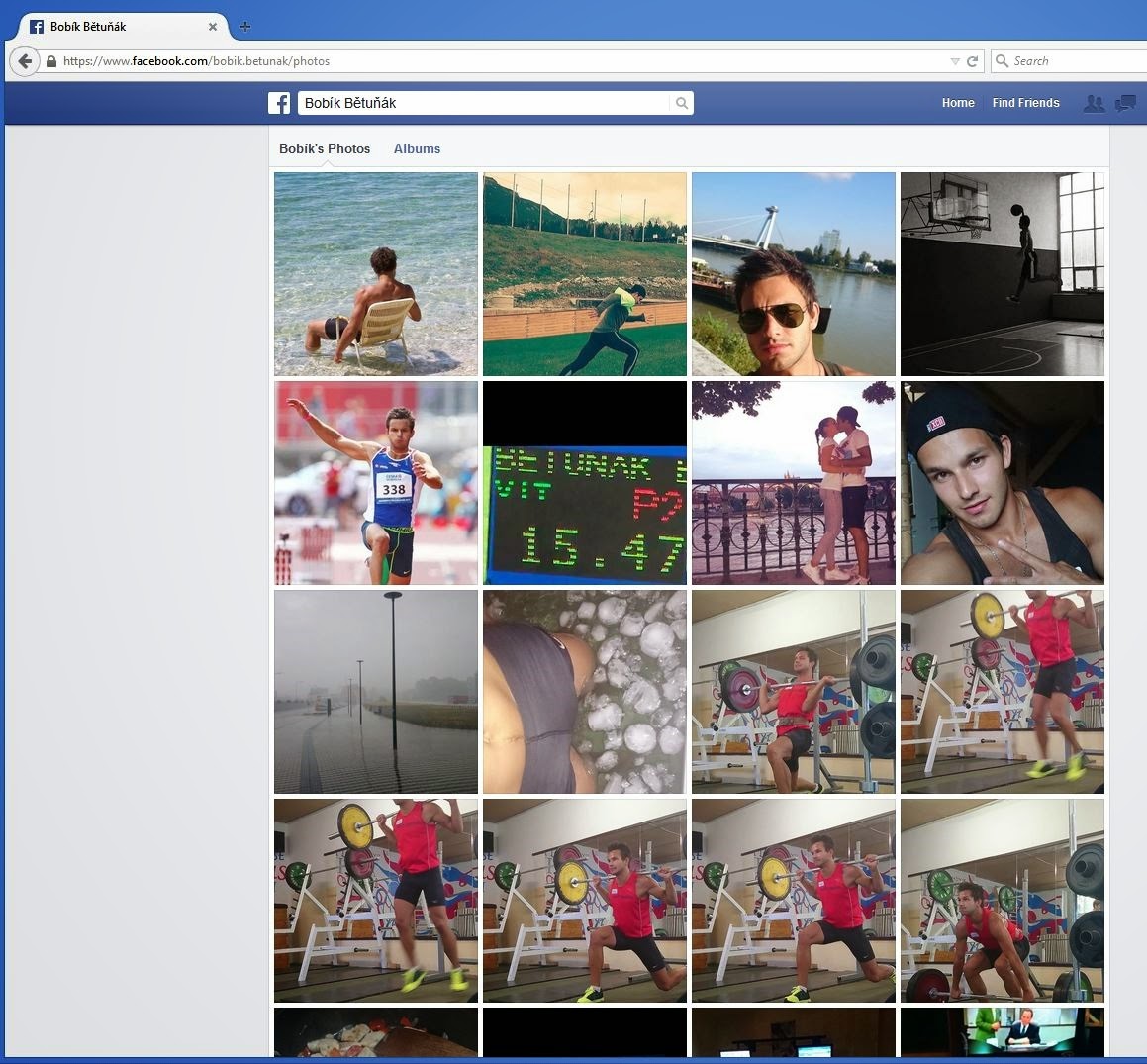Click the Facebook search magnifier button
This screenshot has height=1064, width=1147.
(x=681, y=103)
